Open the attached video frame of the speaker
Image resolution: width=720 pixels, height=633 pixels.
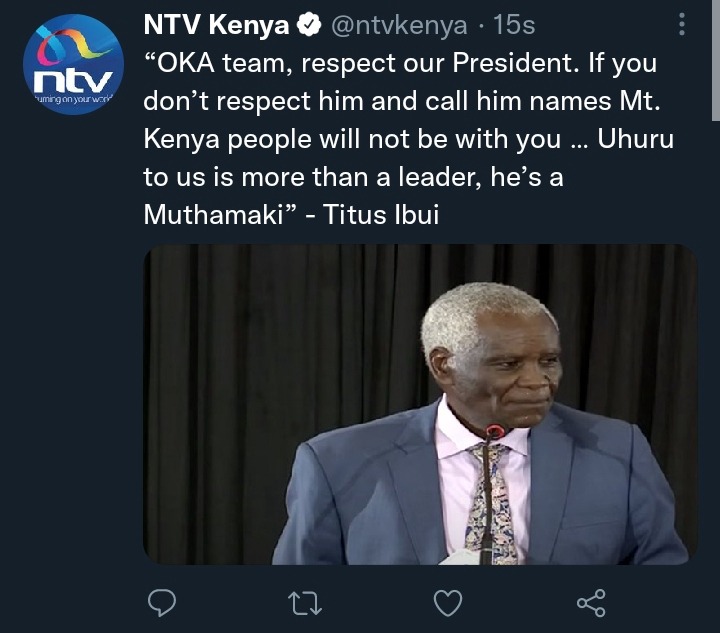click(x=420, y=404)
